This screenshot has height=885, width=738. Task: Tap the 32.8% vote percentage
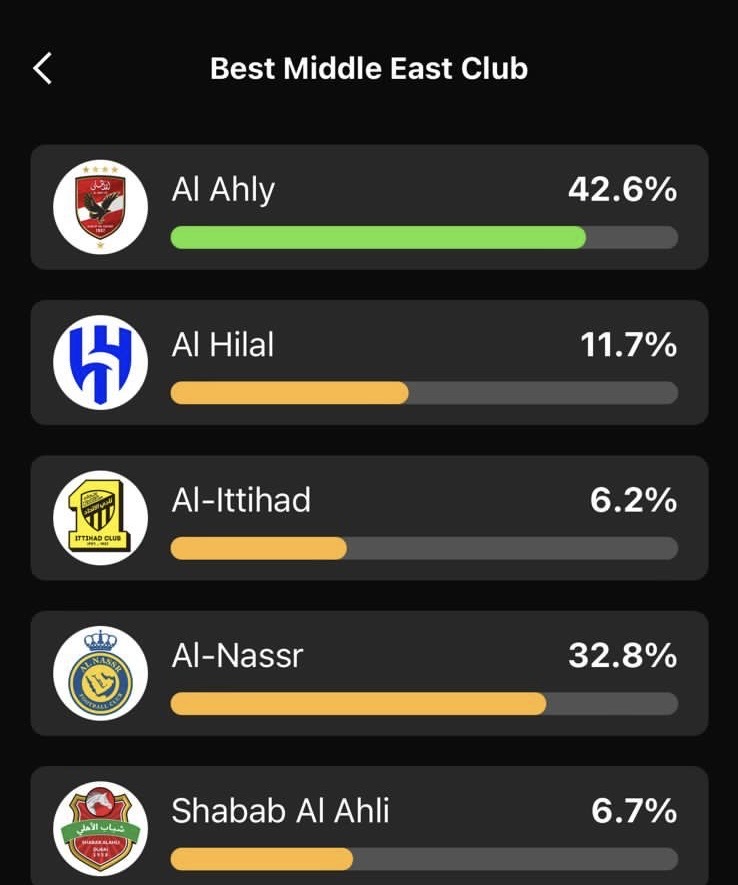coord(623,656)
